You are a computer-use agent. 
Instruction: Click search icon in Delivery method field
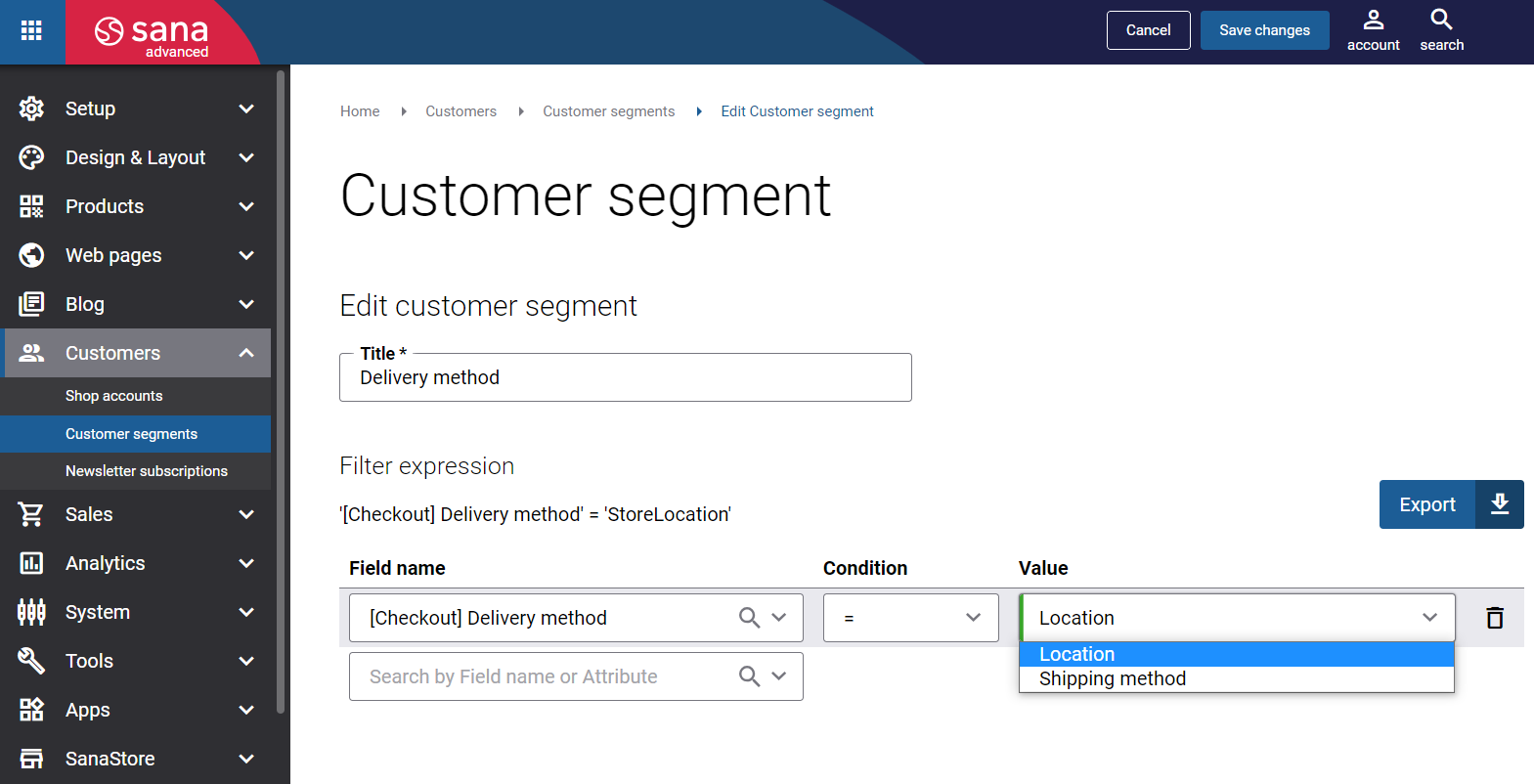[x=749, y=618]
